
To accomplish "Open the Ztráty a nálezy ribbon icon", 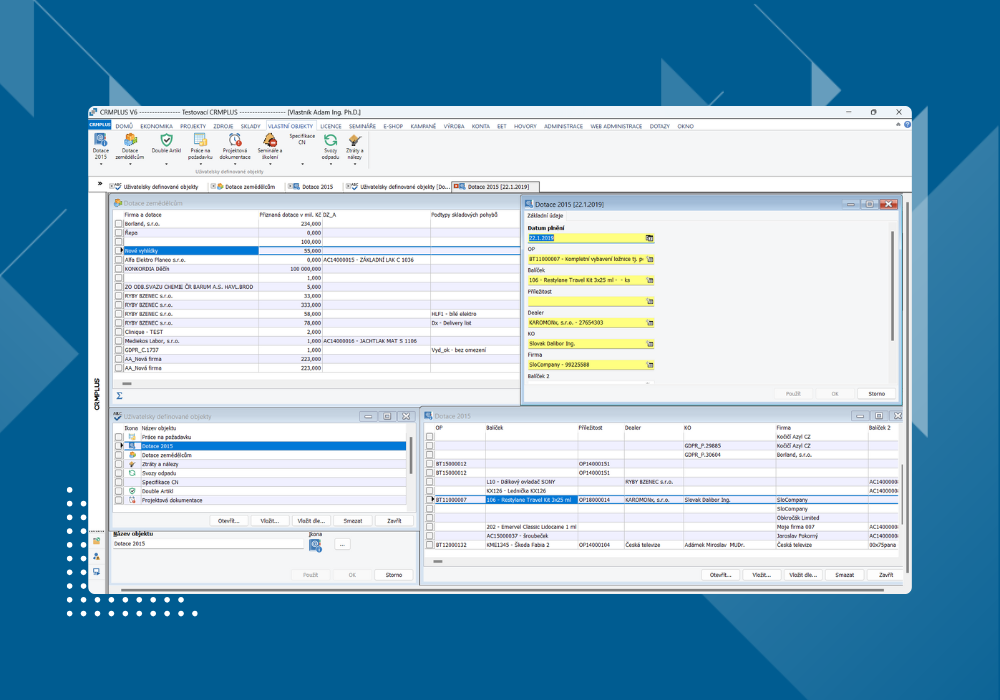I will (355, 140).
